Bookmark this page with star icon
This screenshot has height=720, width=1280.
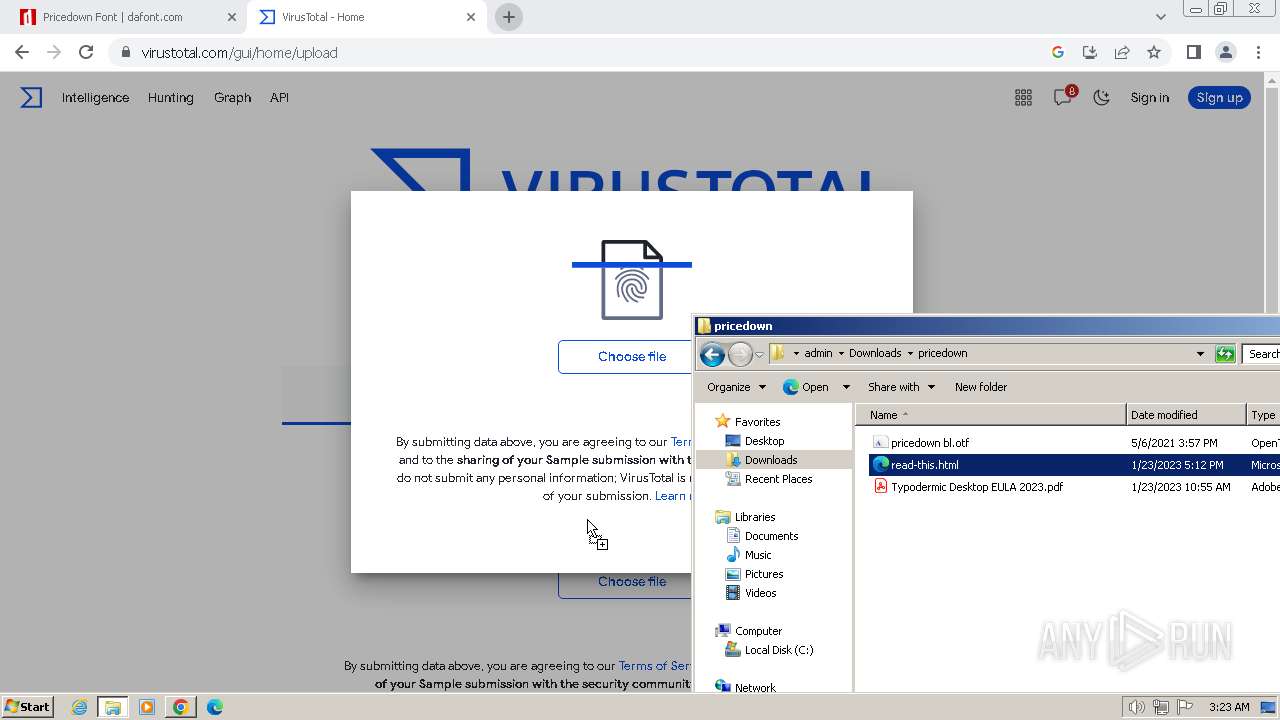tap(1154, 52)
